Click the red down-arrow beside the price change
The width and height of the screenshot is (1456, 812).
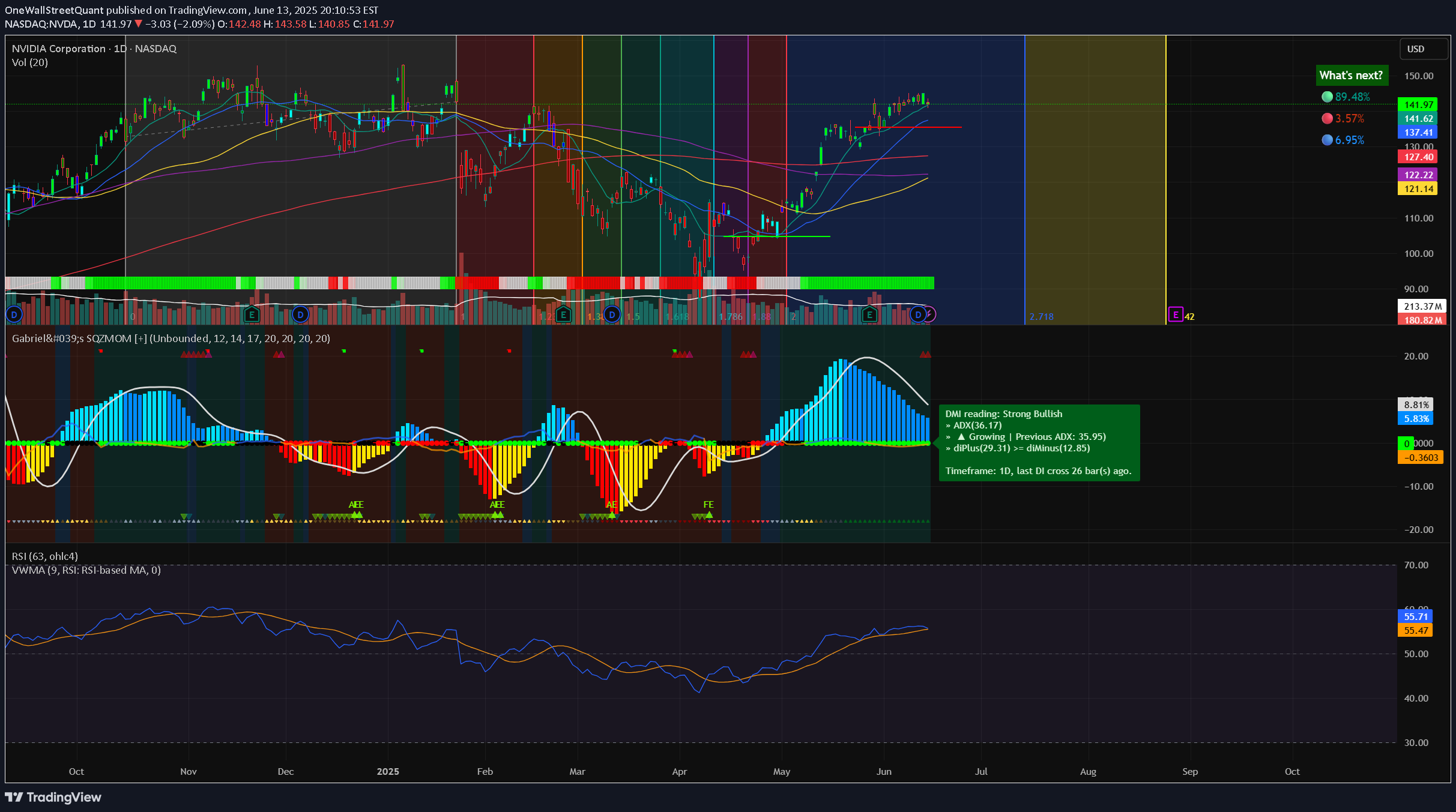point(137,25)
